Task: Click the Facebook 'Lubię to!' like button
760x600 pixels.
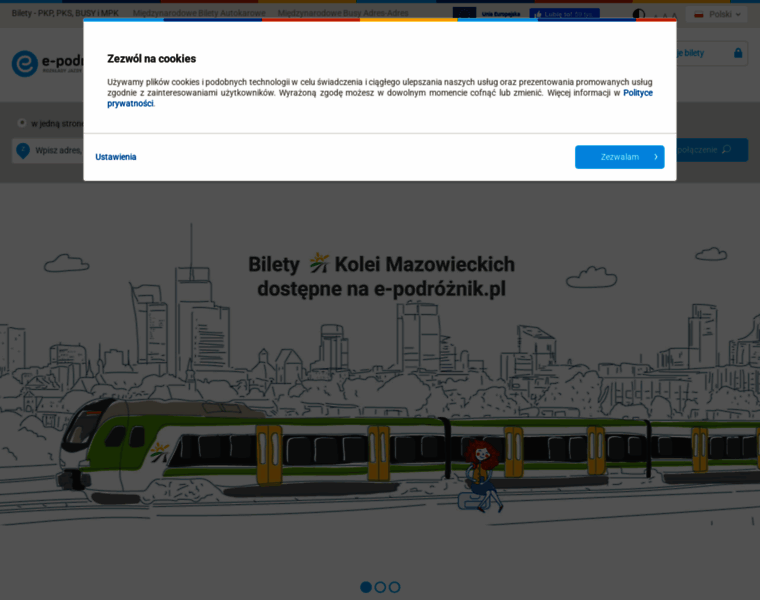Action: pos(564,14)
